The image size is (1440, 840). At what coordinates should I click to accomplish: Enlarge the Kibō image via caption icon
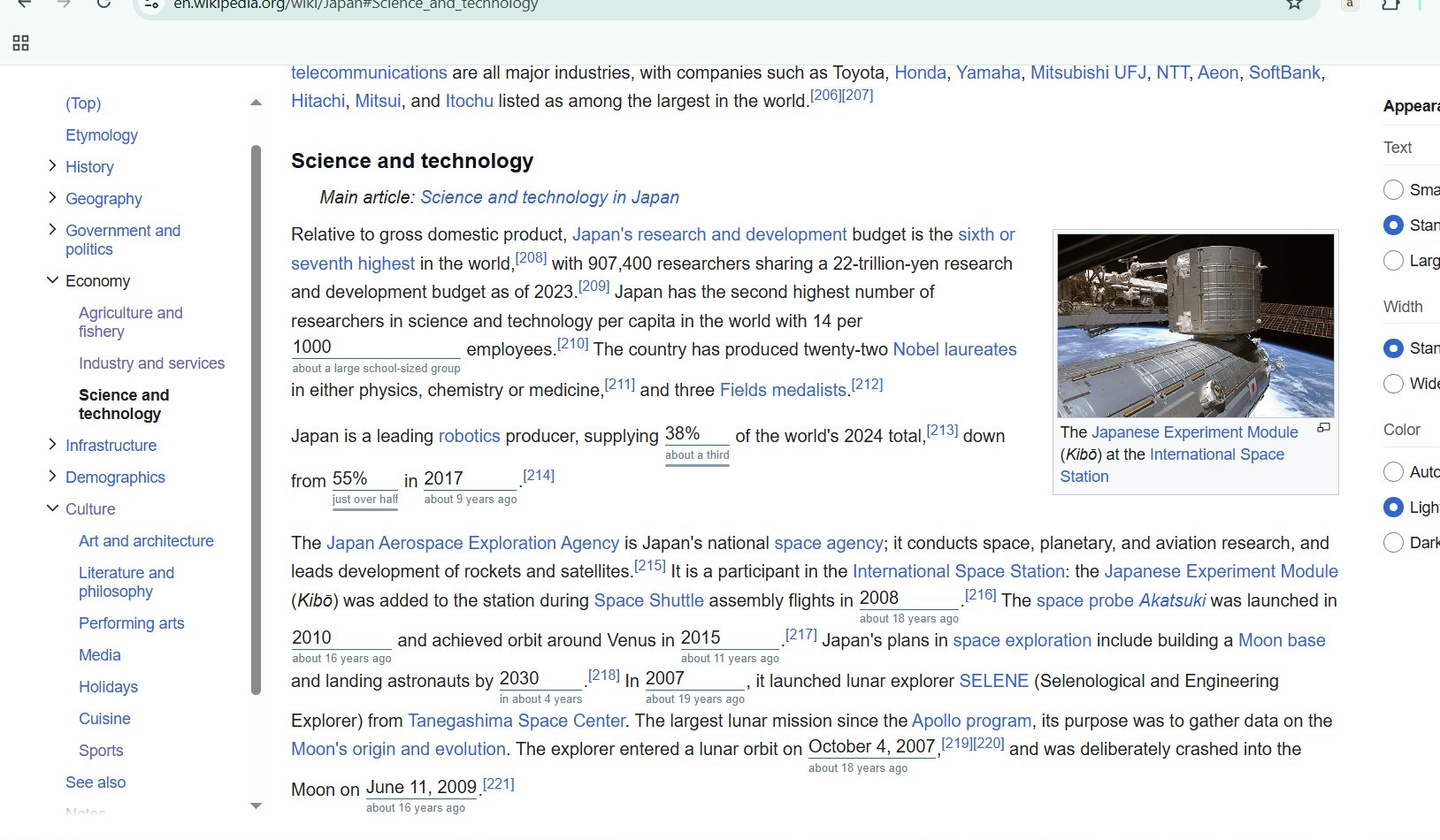pyautogui.click(x=1323, y=428)
